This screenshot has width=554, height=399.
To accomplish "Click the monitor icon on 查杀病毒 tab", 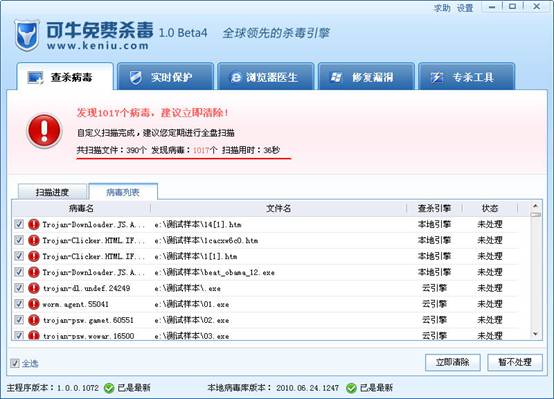I will pos(36,77).
